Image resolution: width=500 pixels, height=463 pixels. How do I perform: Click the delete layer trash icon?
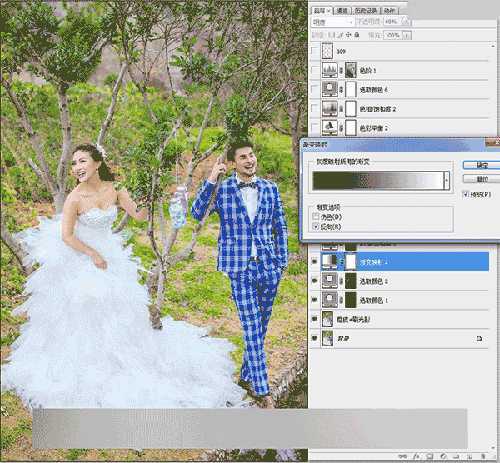[x=483, y=456]
